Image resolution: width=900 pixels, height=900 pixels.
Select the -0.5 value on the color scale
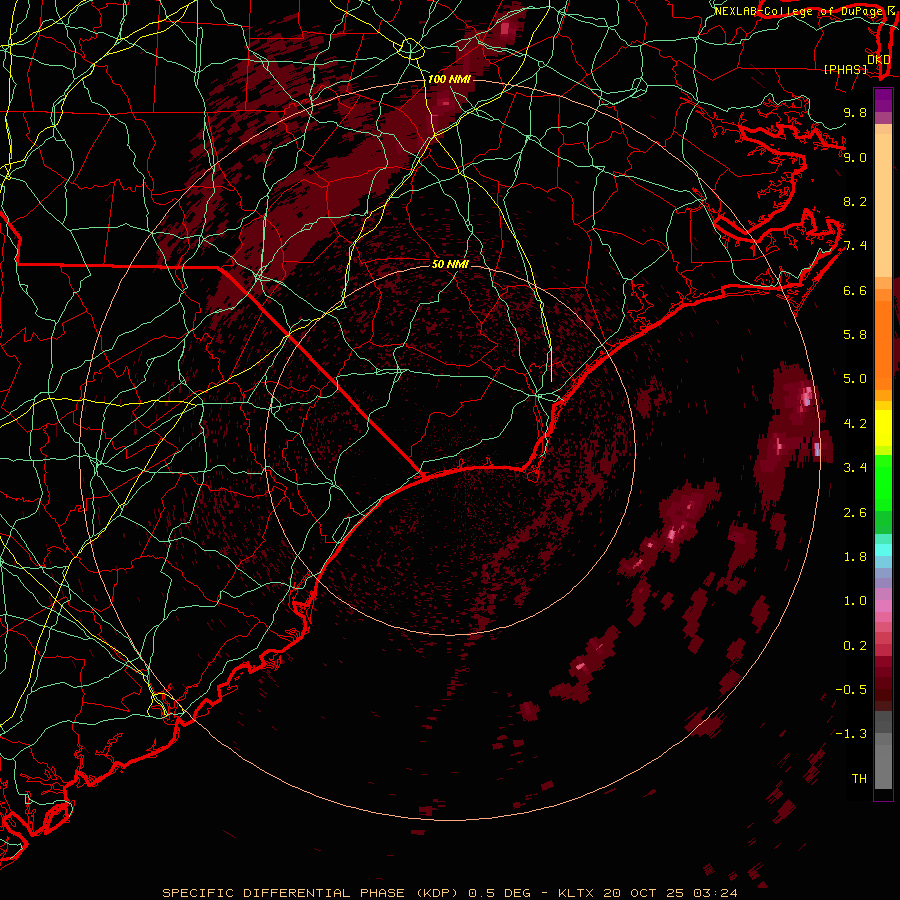click(x=851, y=690)
